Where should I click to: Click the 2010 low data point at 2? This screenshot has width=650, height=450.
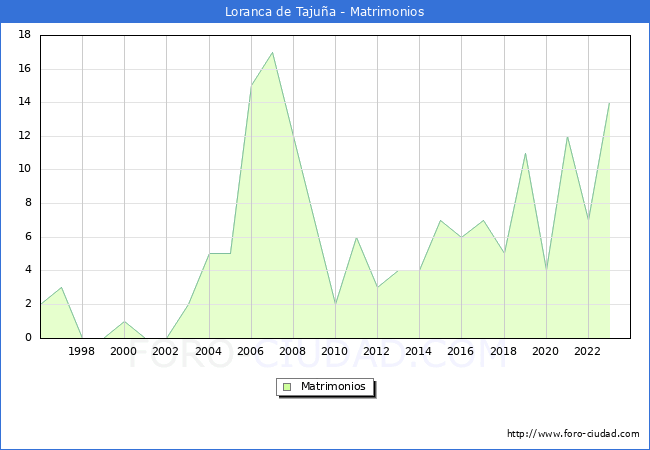pos(335,305)
